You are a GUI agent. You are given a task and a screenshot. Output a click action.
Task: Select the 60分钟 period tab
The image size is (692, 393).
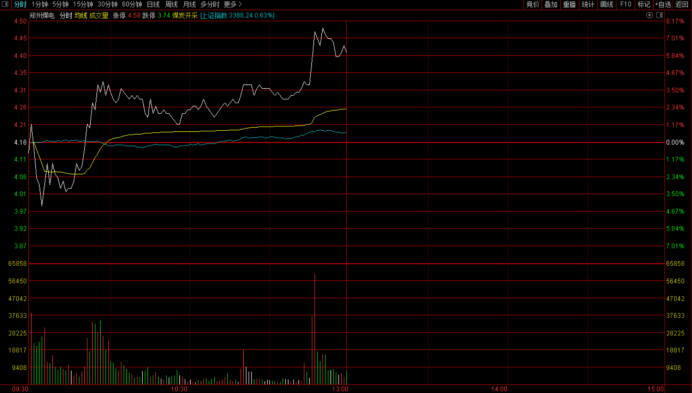pos(132,4)
